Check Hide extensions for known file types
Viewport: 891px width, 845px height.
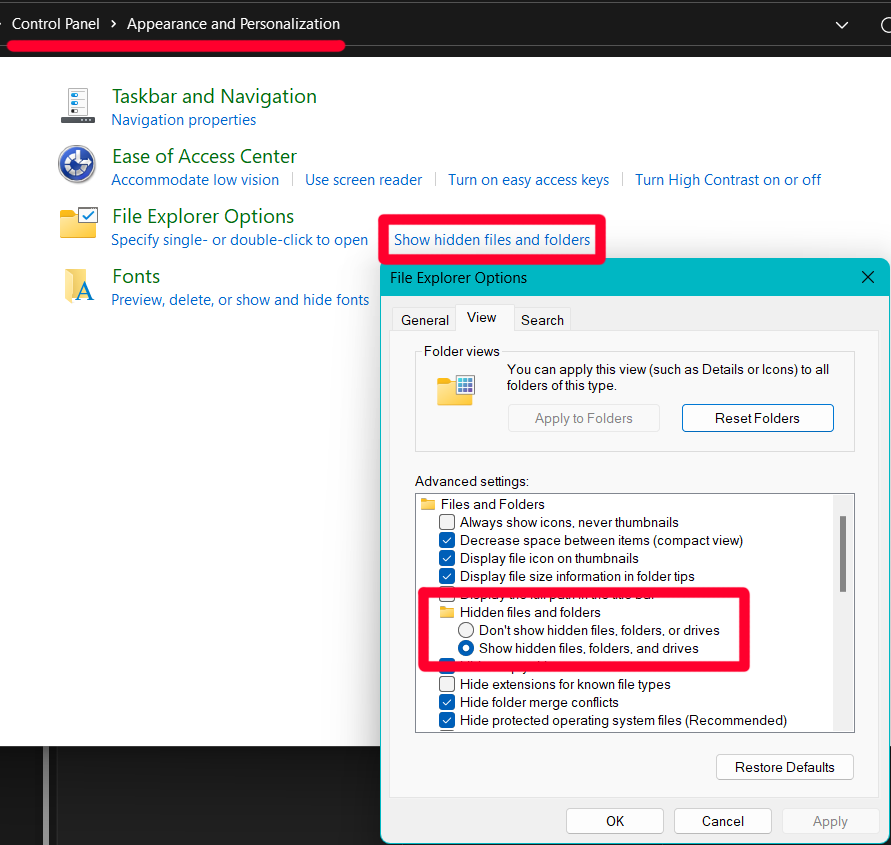(447, 684)
